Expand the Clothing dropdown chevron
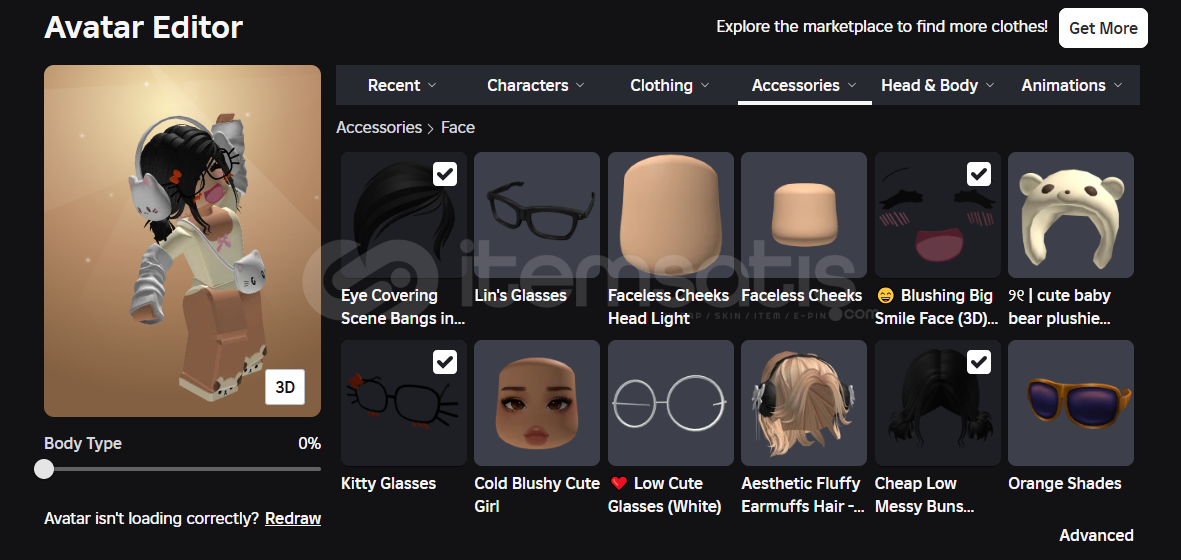1181x560 pixels. [x=705, y=85]
